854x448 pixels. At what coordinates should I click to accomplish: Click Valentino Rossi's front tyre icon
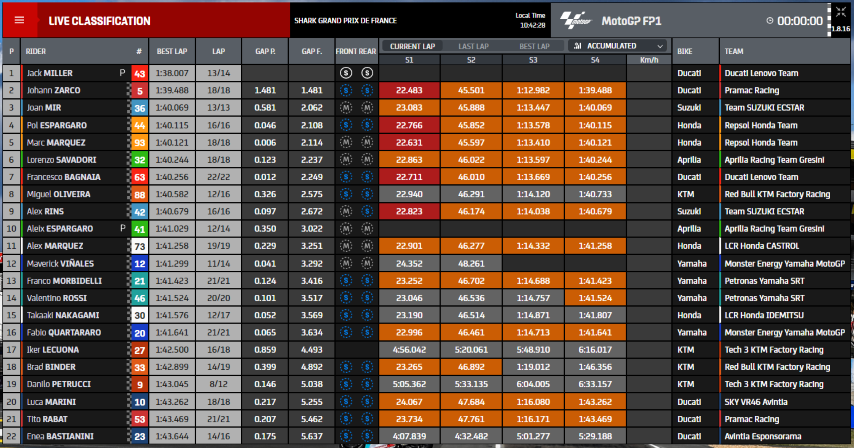346,298
